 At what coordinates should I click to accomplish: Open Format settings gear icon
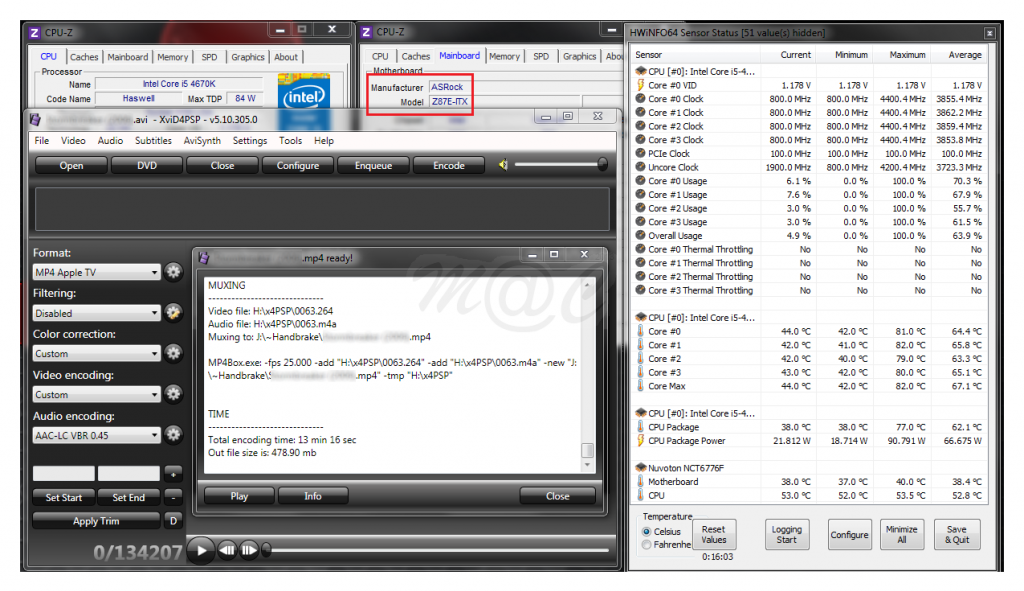tap(174, 272)
